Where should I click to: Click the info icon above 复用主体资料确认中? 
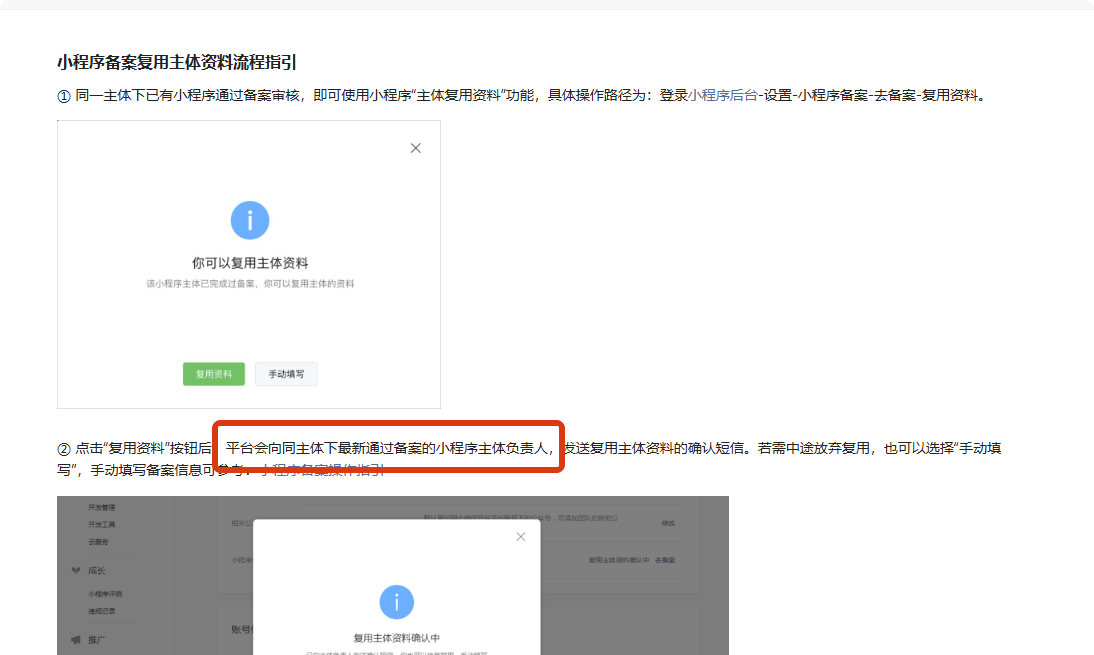pos(396,602)
